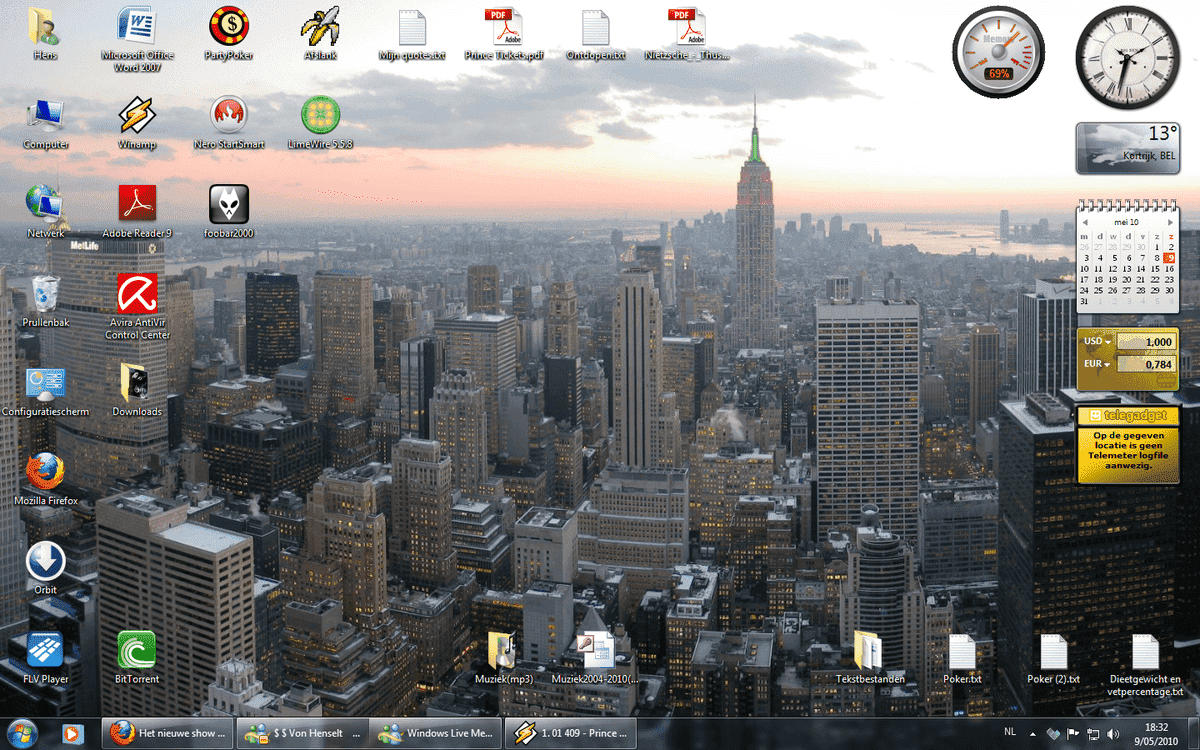This screenshot has width=1200, height=750.
Task: Open Avira AntiVir Control Center icon
Action: coord(137,295)
